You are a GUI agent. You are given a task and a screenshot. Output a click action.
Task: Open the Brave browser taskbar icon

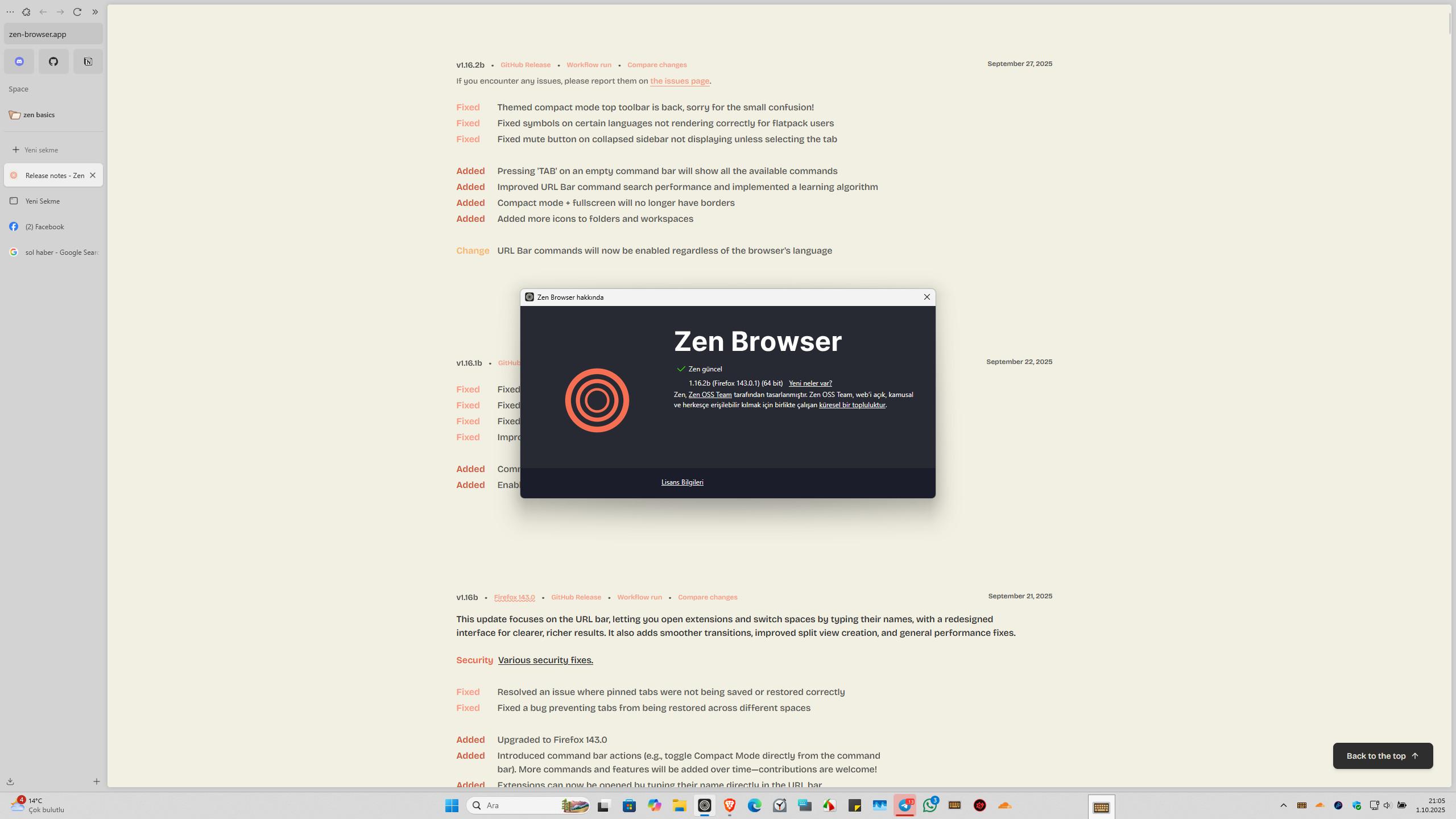[729, 805]
